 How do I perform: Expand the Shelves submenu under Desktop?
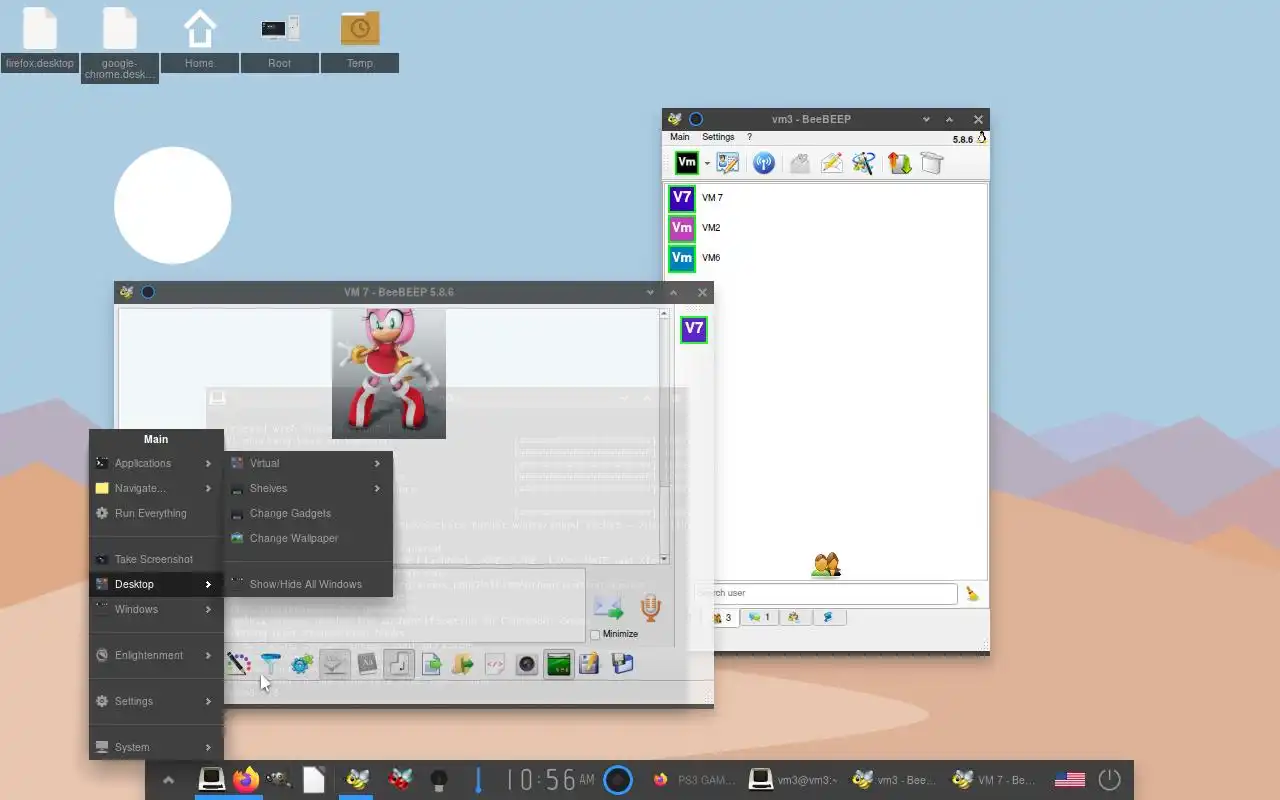coord(308,489)
